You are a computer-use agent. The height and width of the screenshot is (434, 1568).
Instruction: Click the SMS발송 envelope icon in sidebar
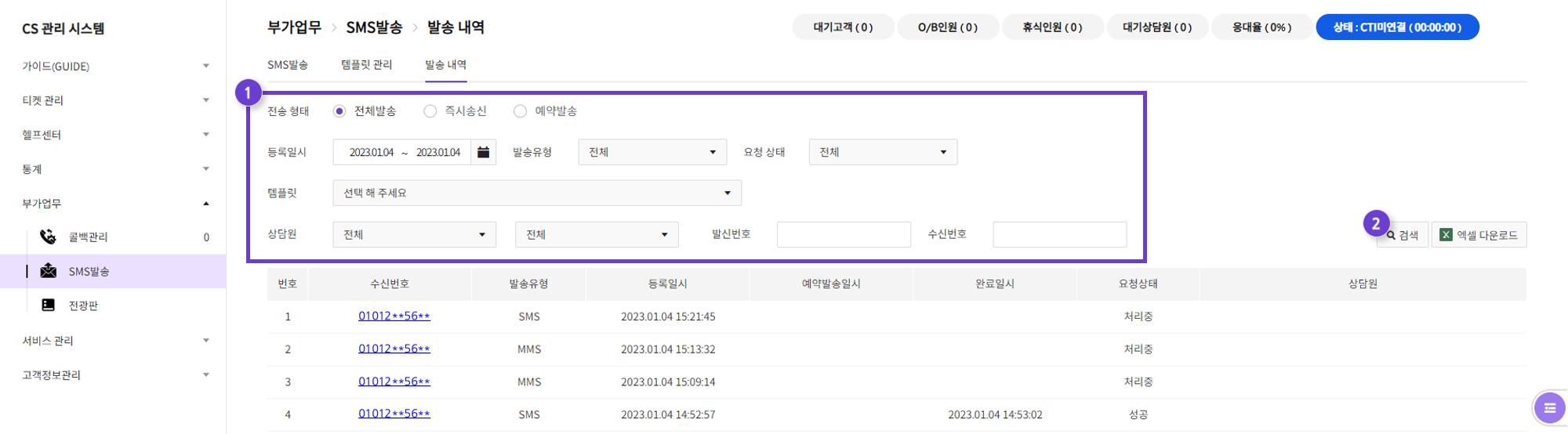[x=48, y=271]
